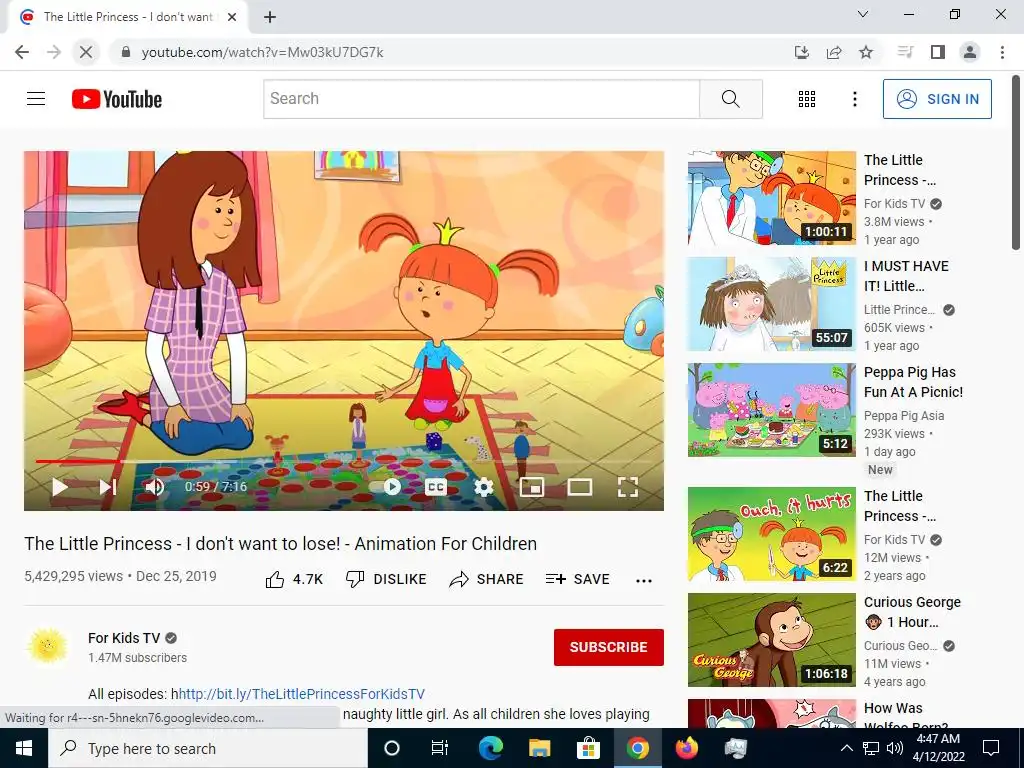Screen dimensions: 1024x768
Task: View site information lock icon
Action: tap(126, 52)
